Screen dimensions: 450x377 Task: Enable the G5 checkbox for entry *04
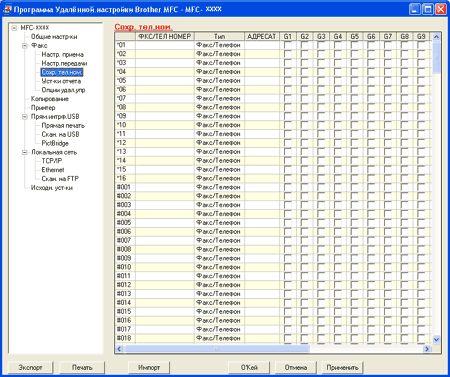coord(354,71)
